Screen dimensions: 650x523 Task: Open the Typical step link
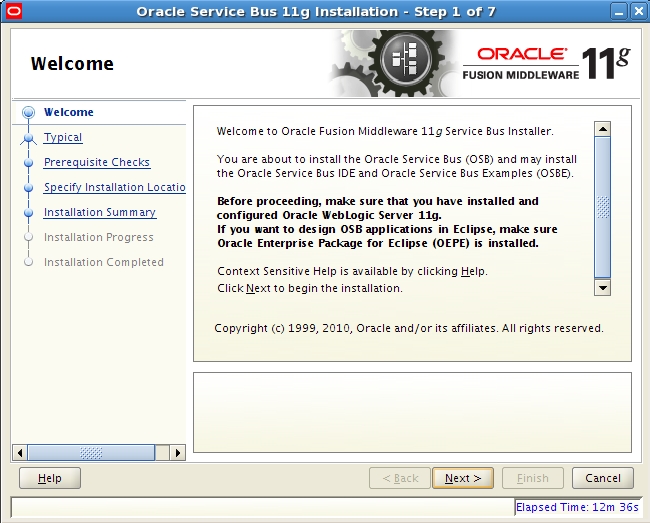pos(63,138)
